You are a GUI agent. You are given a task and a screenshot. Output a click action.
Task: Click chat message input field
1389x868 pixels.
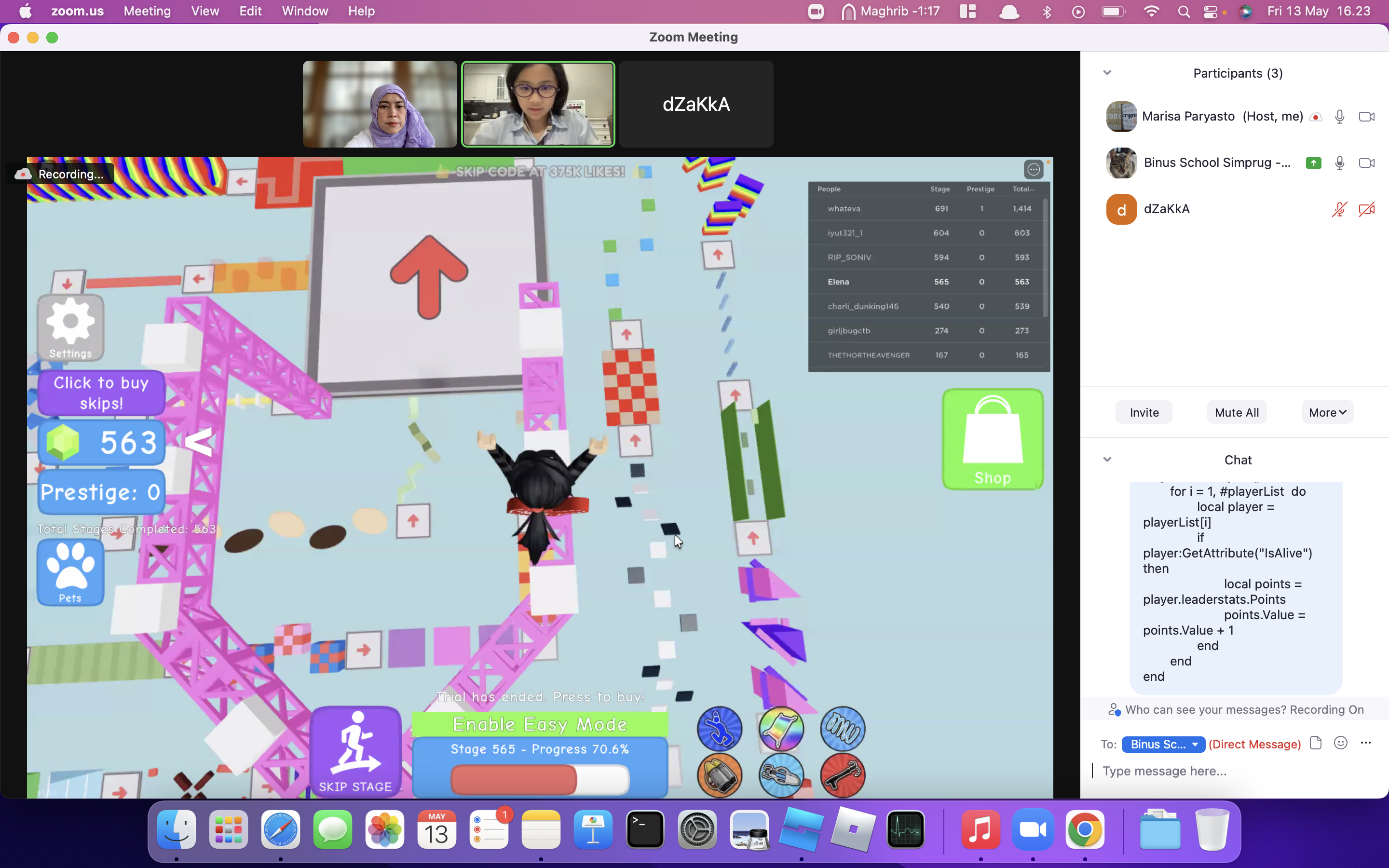click(1237, 771)
